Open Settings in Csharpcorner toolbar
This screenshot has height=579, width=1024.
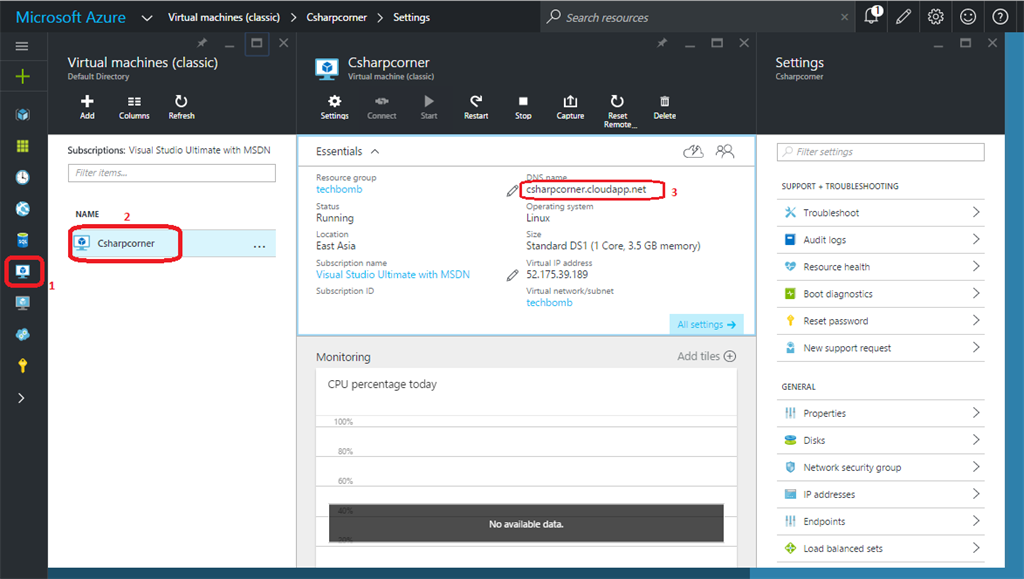pyautogui.click(x=334, y=107)
